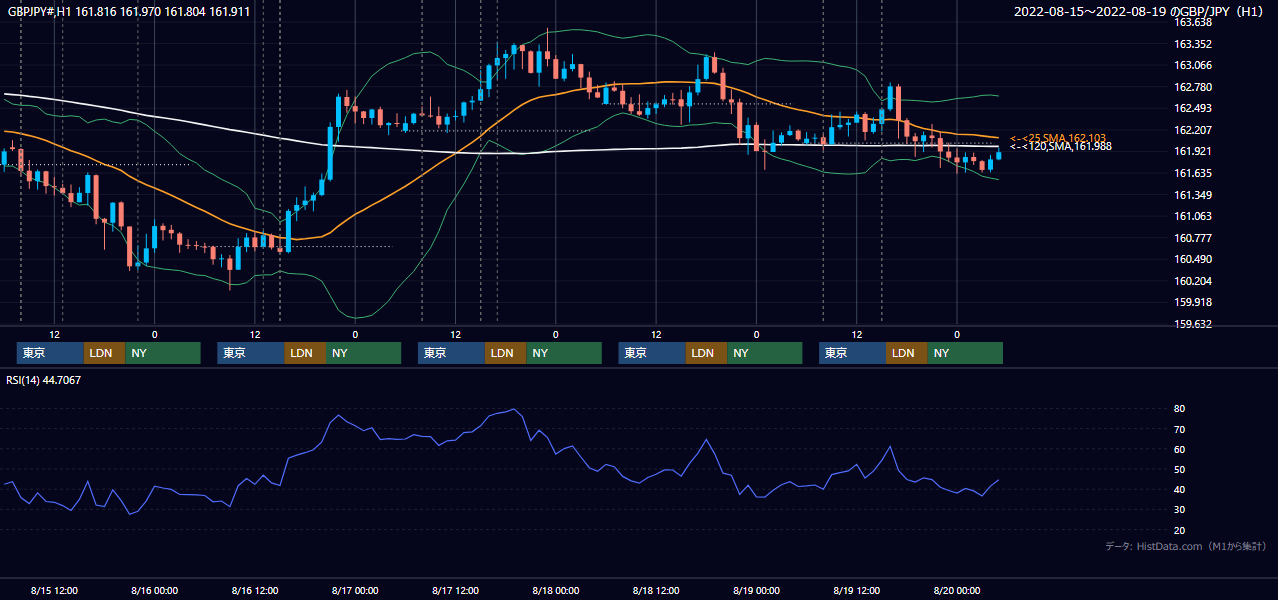The image size is (1278, 600).
Task: Click price axis value 161.635
Action: tap(1192, 173)
